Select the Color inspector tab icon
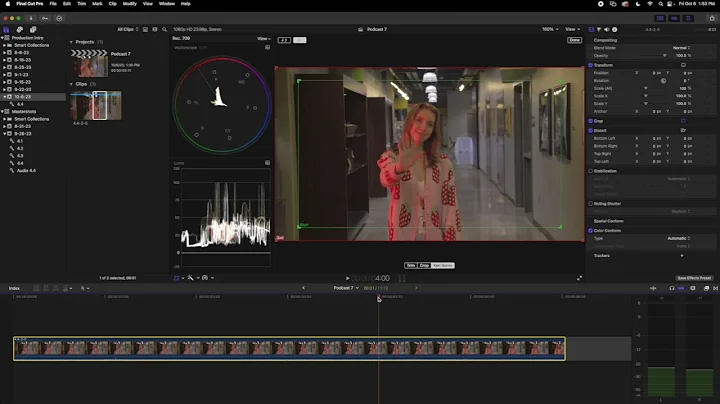The height and width of the screenshot is (404, 720). pyautogui.click(x=599, y=29)
